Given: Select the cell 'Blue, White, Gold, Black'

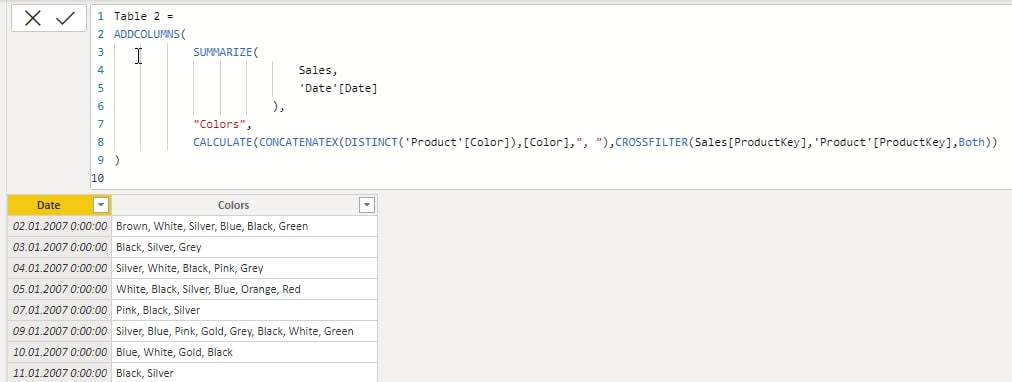Looking at the screenshot, I should pyautogui.click(x=244, y=352).
